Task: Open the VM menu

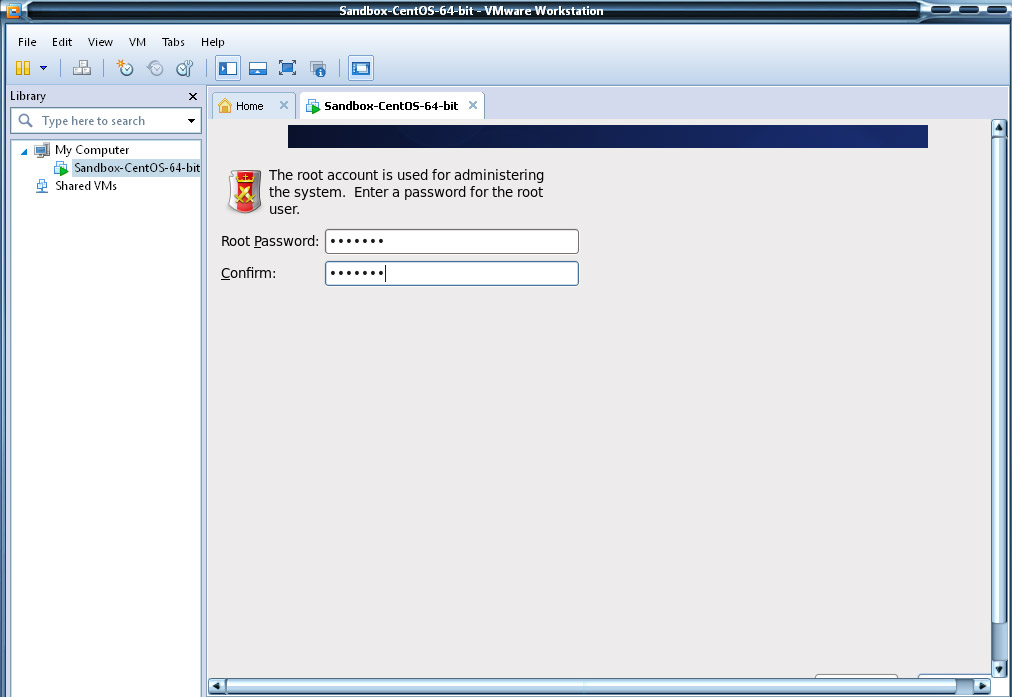Action: click(x=137, y=42)
